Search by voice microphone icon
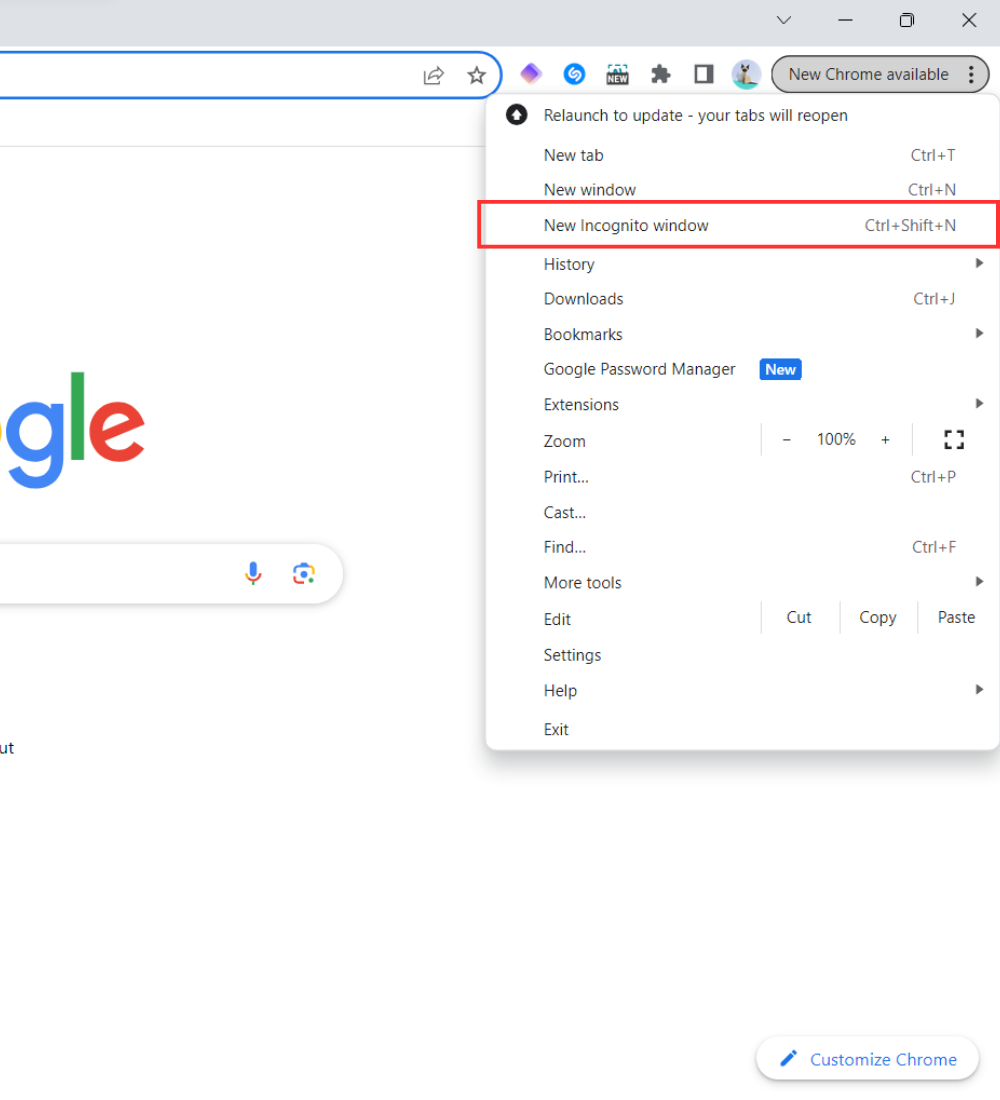 [253, 573]
